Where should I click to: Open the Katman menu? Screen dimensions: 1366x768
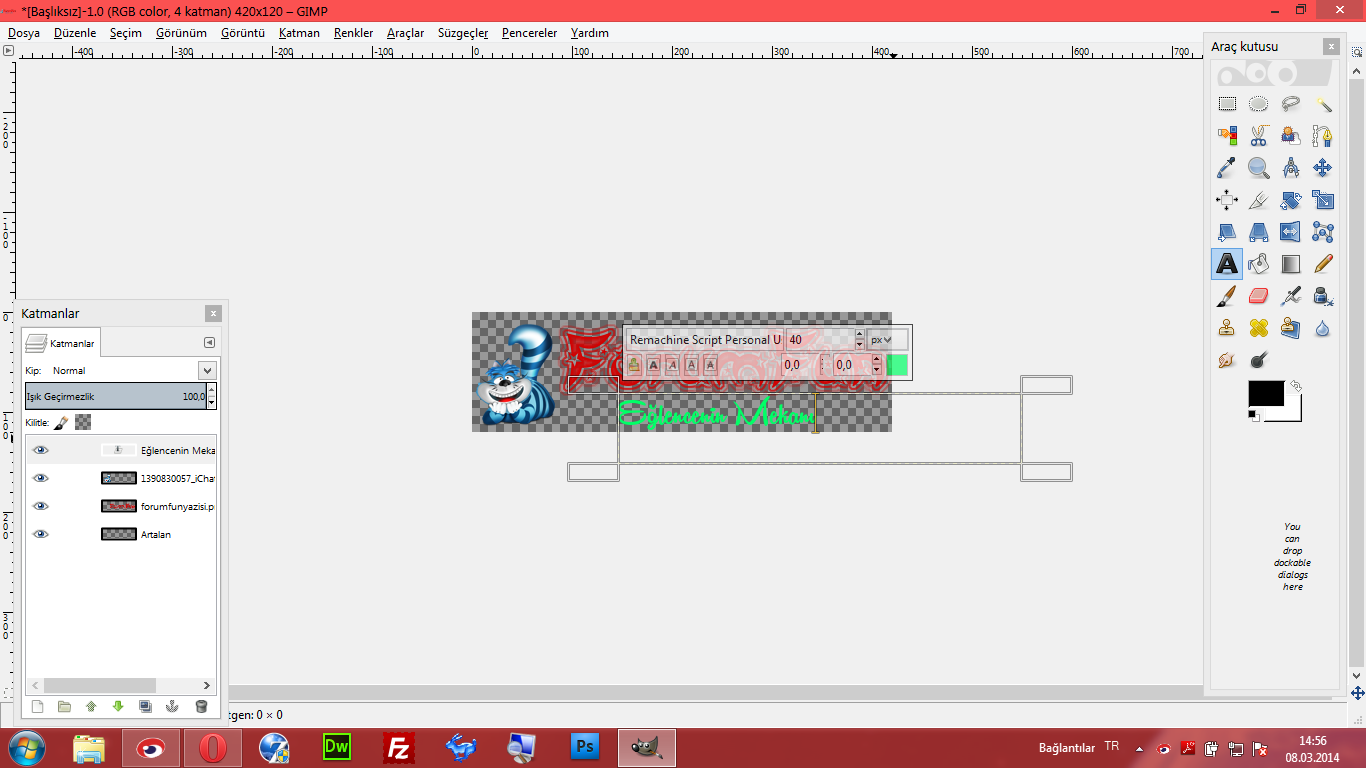(299, 33)
